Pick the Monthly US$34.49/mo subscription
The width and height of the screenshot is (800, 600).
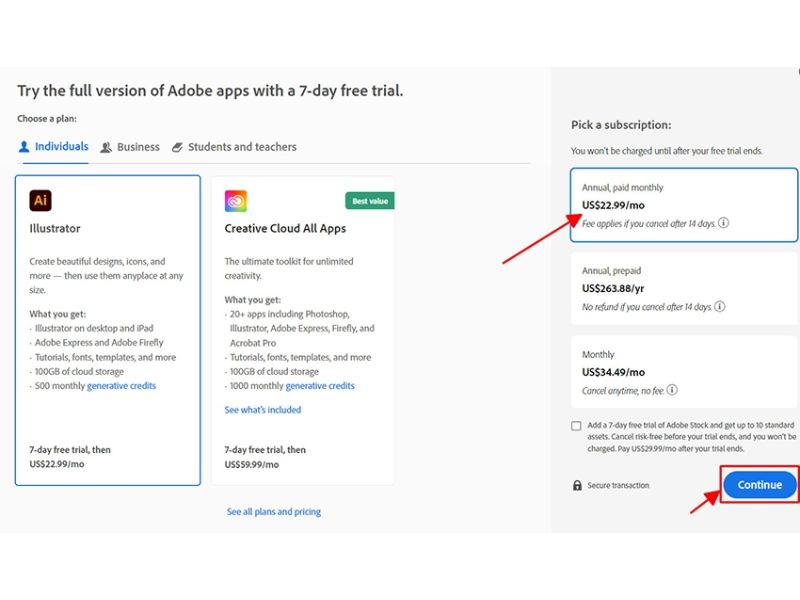[x=684, y=371]
